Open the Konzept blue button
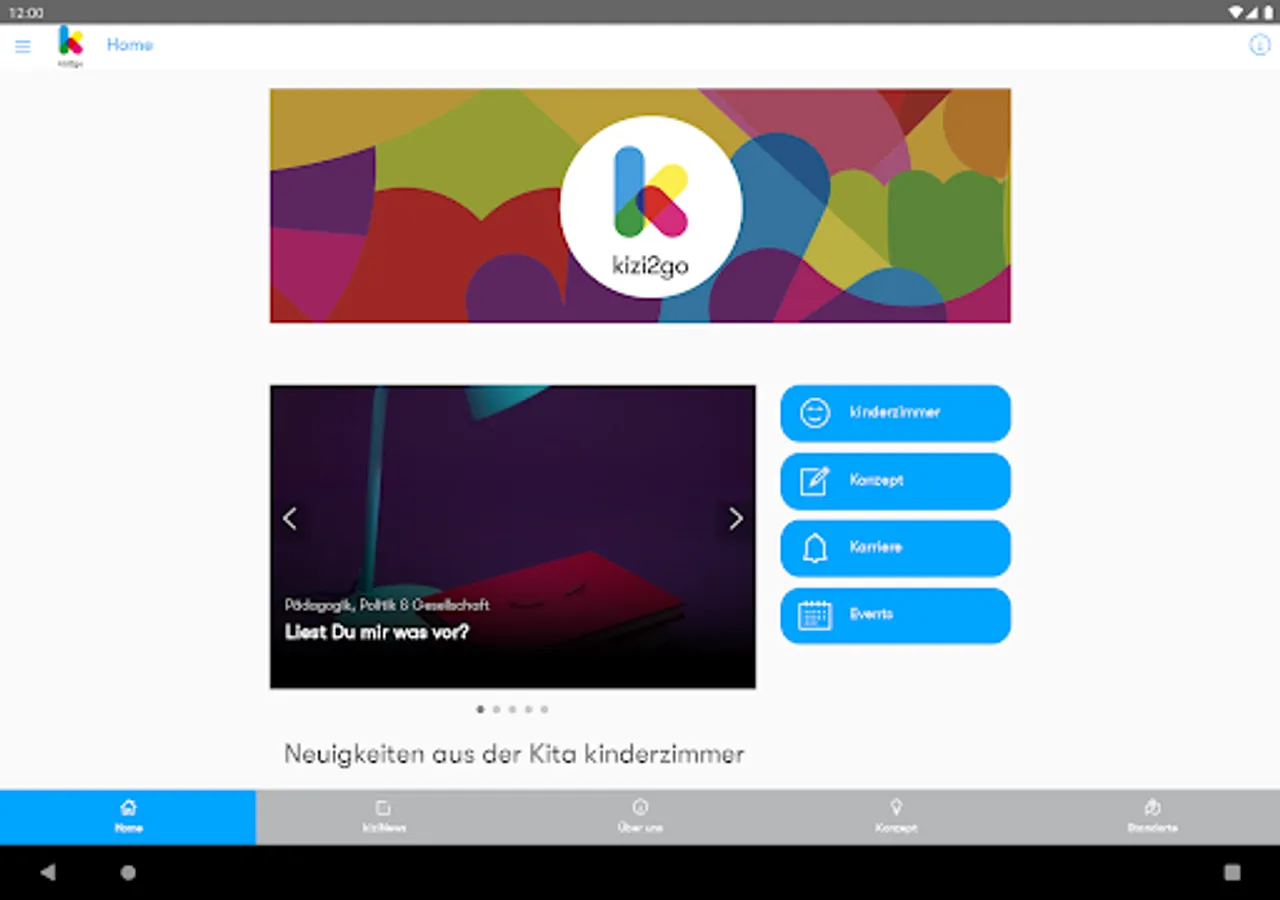1280x900 pixels. (x=895, y=481)
